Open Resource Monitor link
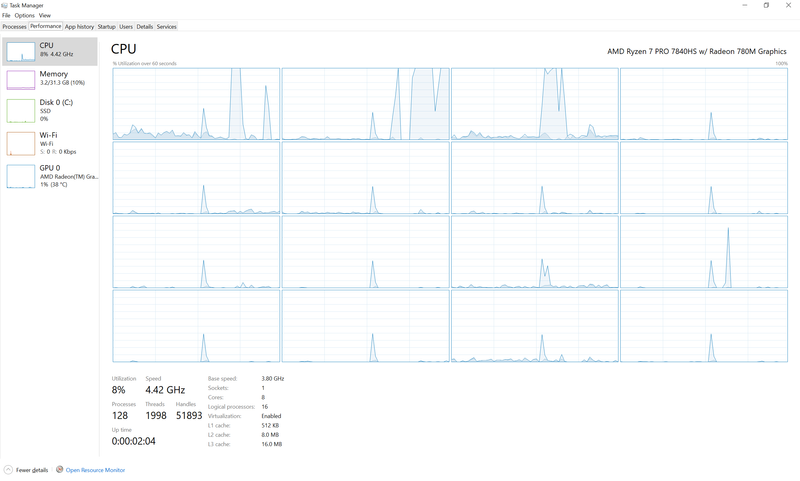This screenshot has width=800, height=481. 95,470
